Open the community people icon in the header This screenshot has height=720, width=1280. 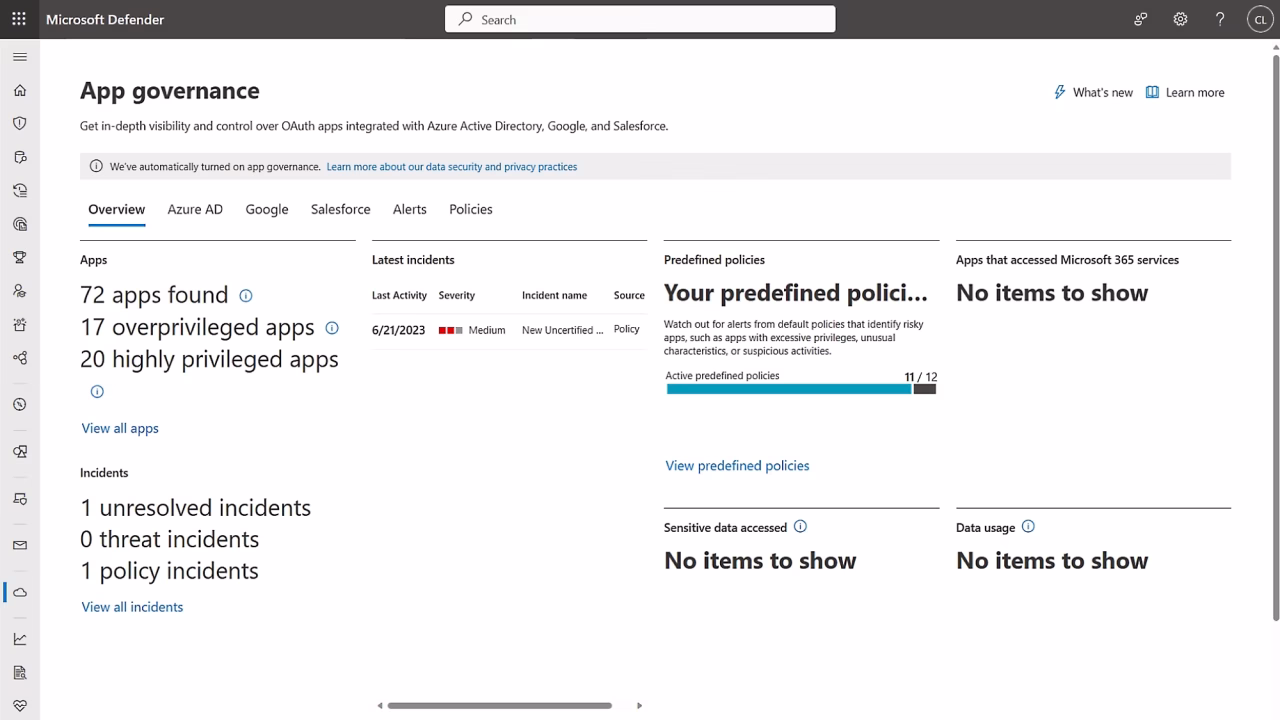1140,19
